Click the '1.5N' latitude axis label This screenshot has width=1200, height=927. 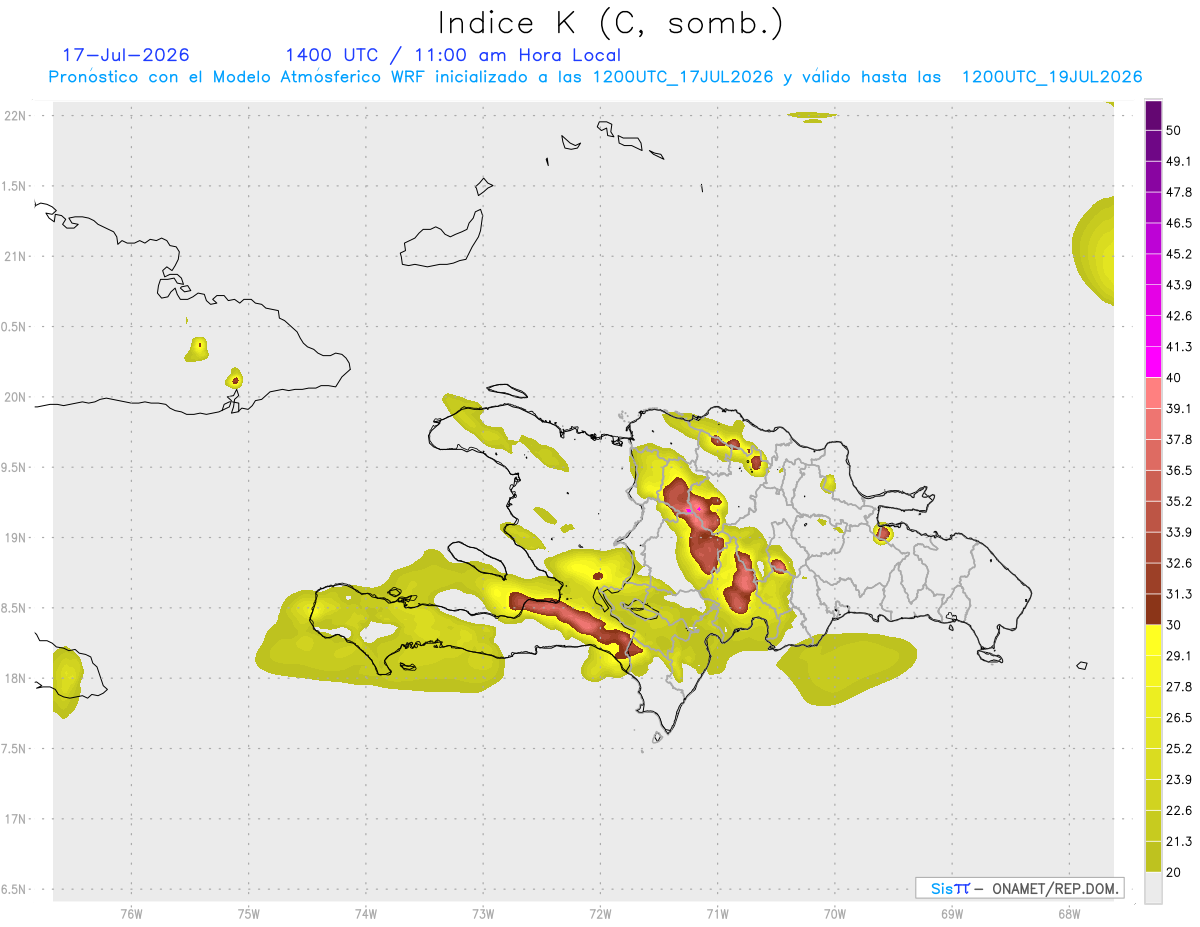pos(15,186)
